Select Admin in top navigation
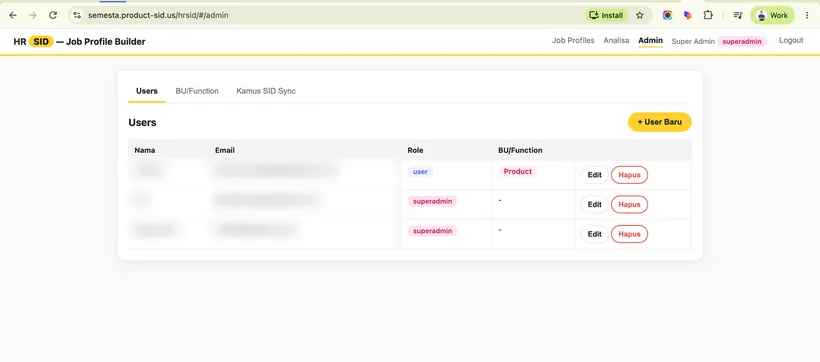The width and height of the screenshot is (820, 362). click(x=651, y=40)
